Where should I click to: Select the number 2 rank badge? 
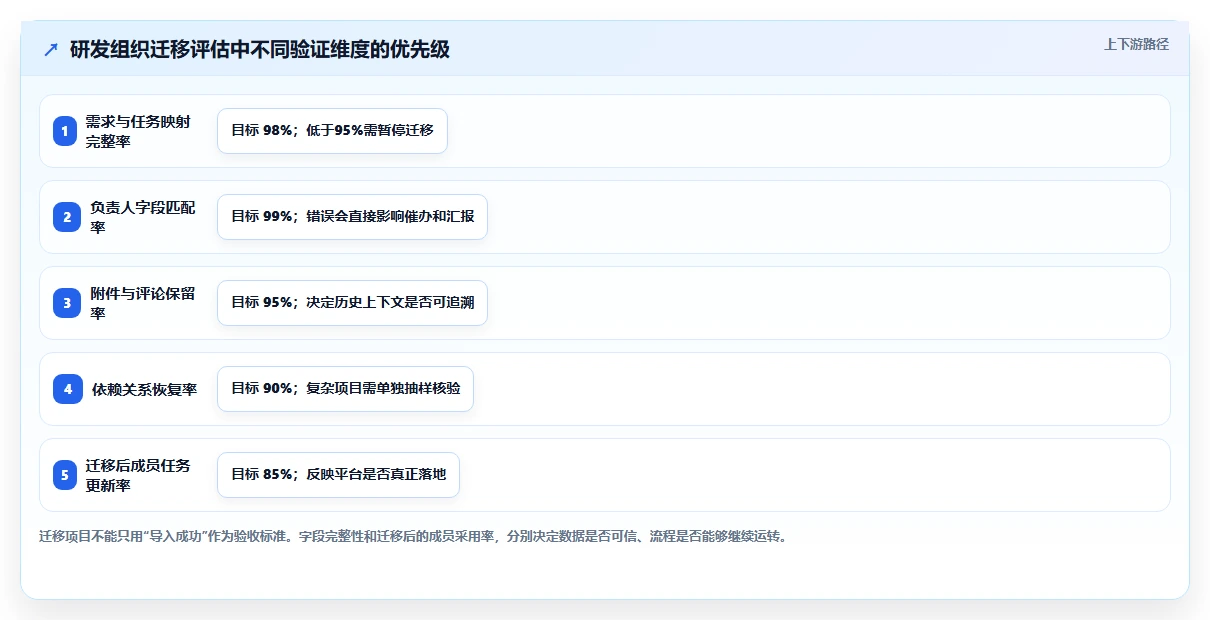(66, 217)
